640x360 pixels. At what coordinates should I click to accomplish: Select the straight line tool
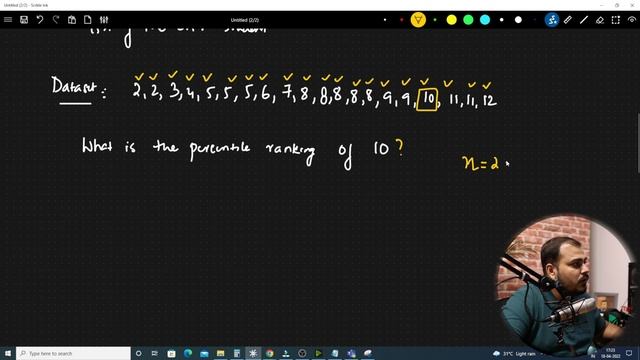(584, 20)
